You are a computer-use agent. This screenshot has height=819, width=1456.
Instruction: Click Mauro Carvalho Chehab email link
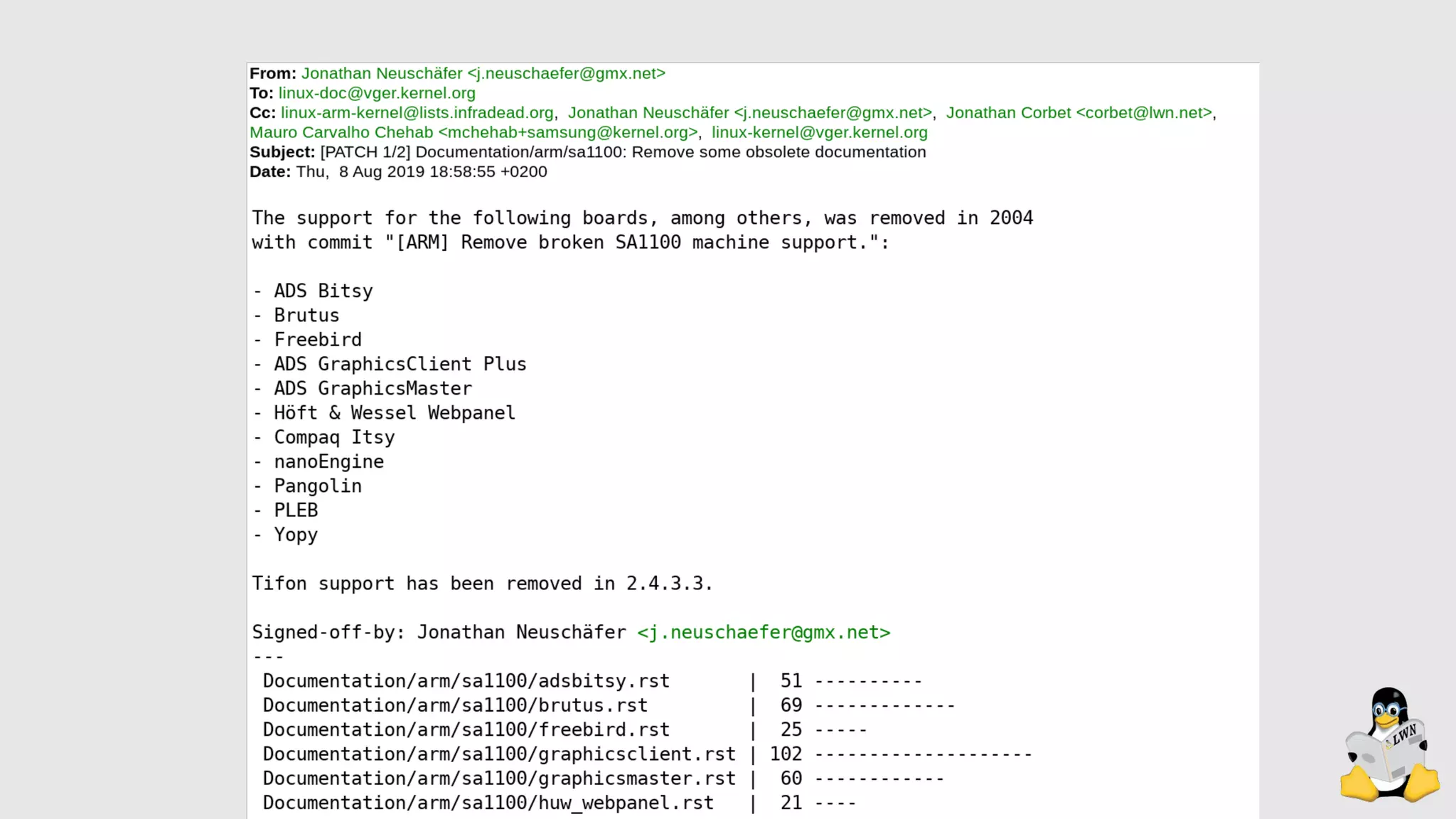[x=473, y=133]
